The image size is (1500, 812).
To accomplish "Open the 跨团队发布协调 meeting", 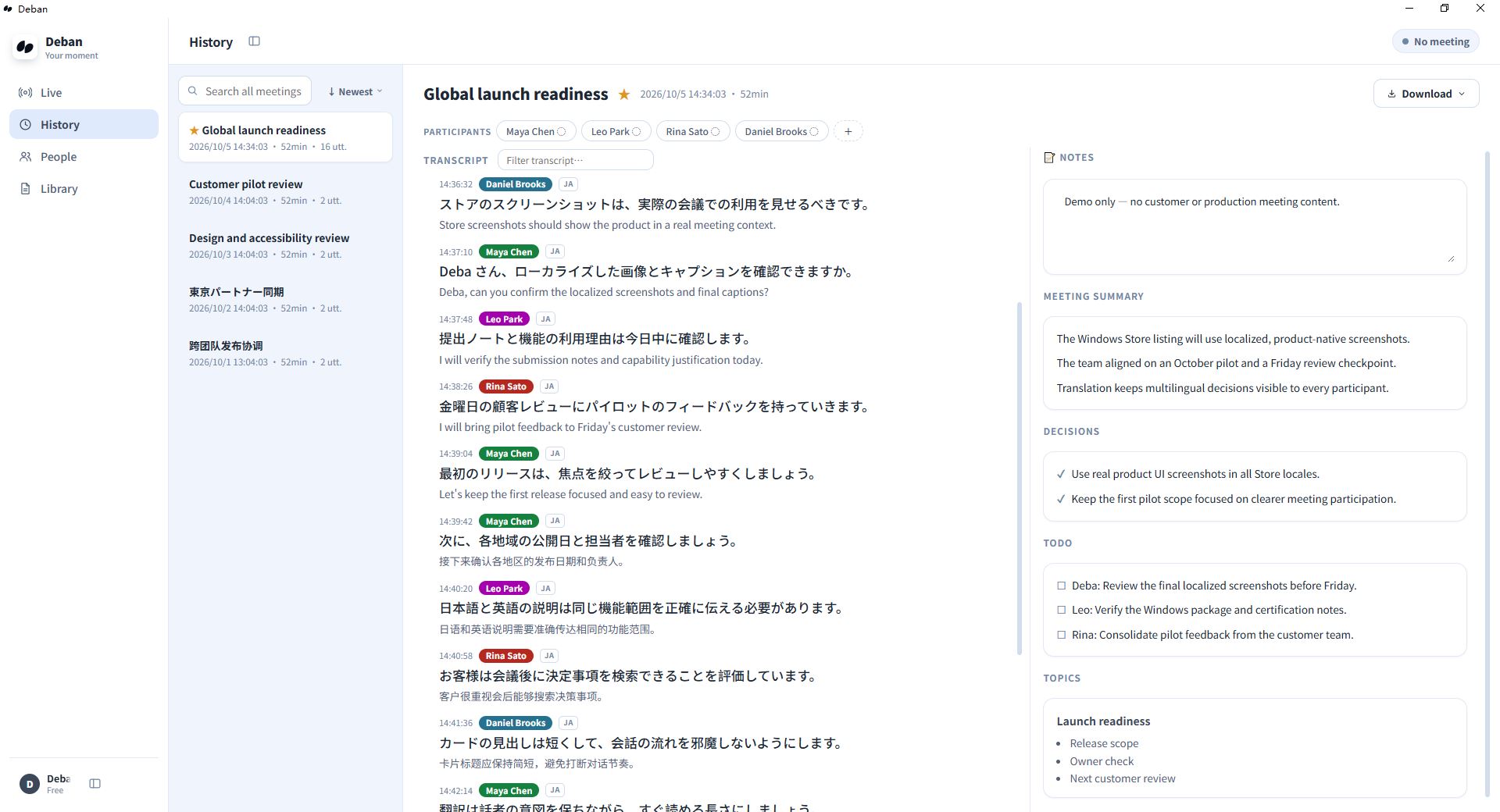I will tap(285, 354).
